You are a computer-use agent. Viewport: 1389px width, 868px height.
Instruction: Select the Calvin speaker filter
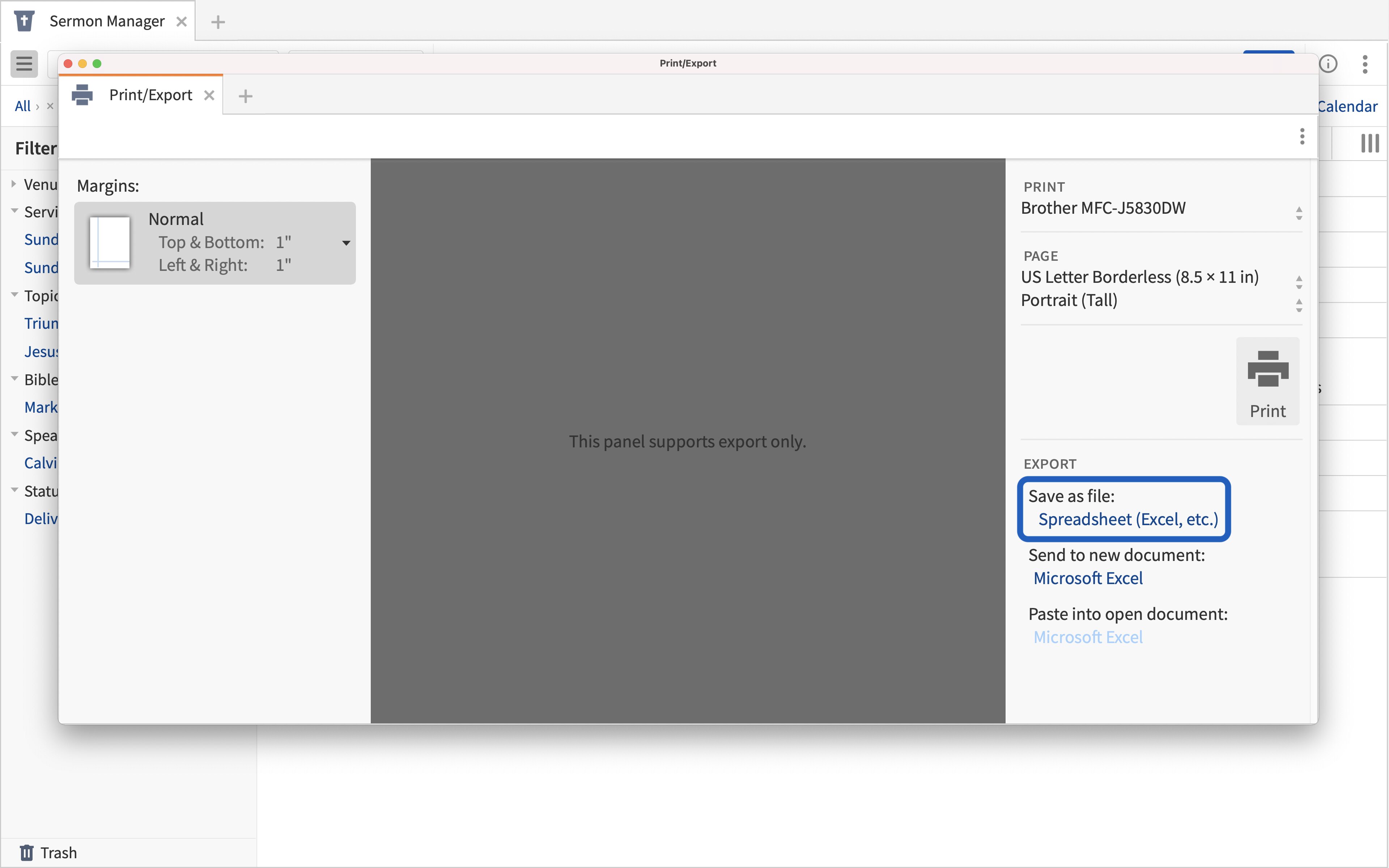pos(41,463)
